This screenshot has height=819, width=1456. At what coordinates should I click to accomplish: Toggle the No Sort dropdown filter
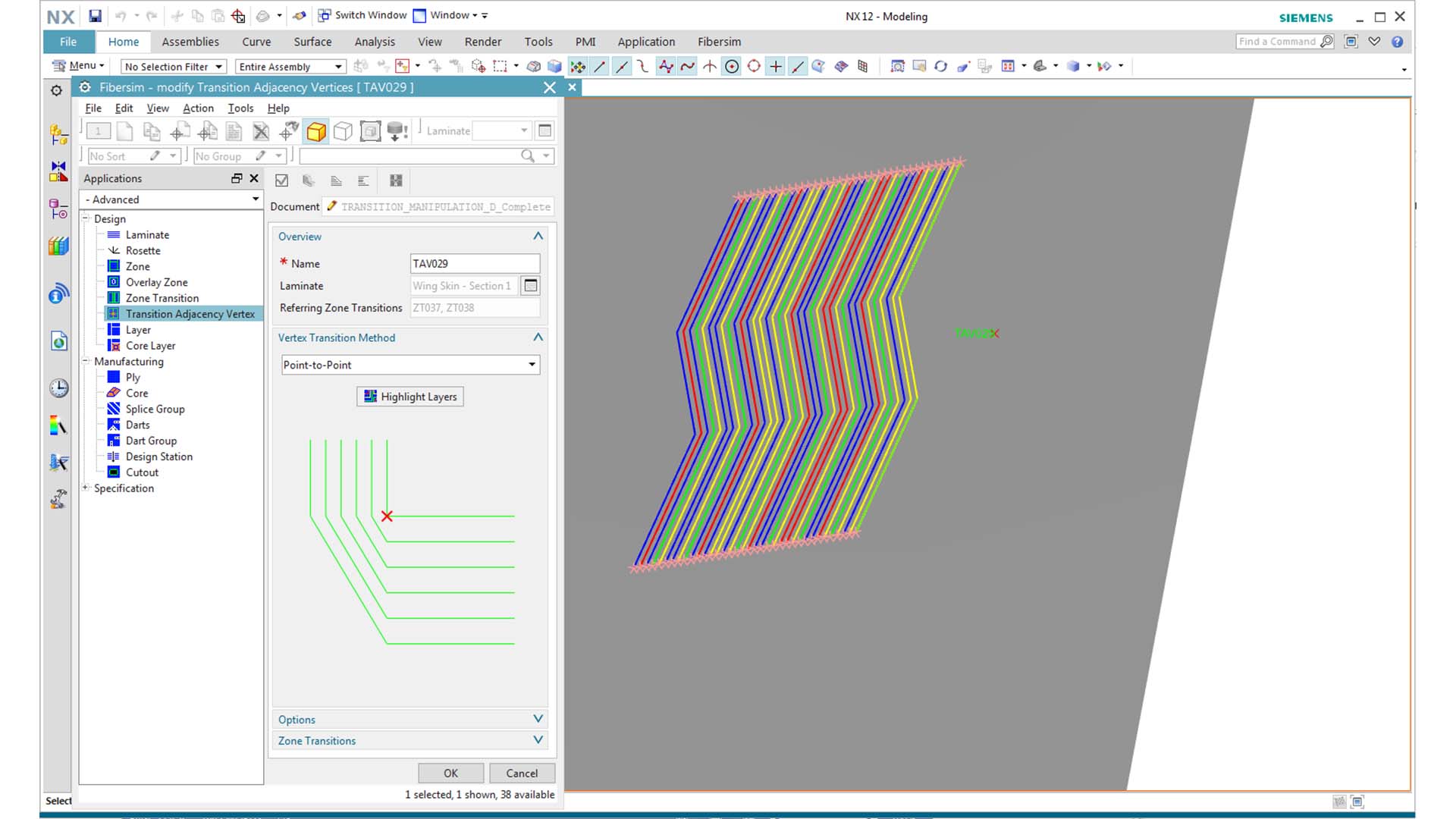pos(170,155)
